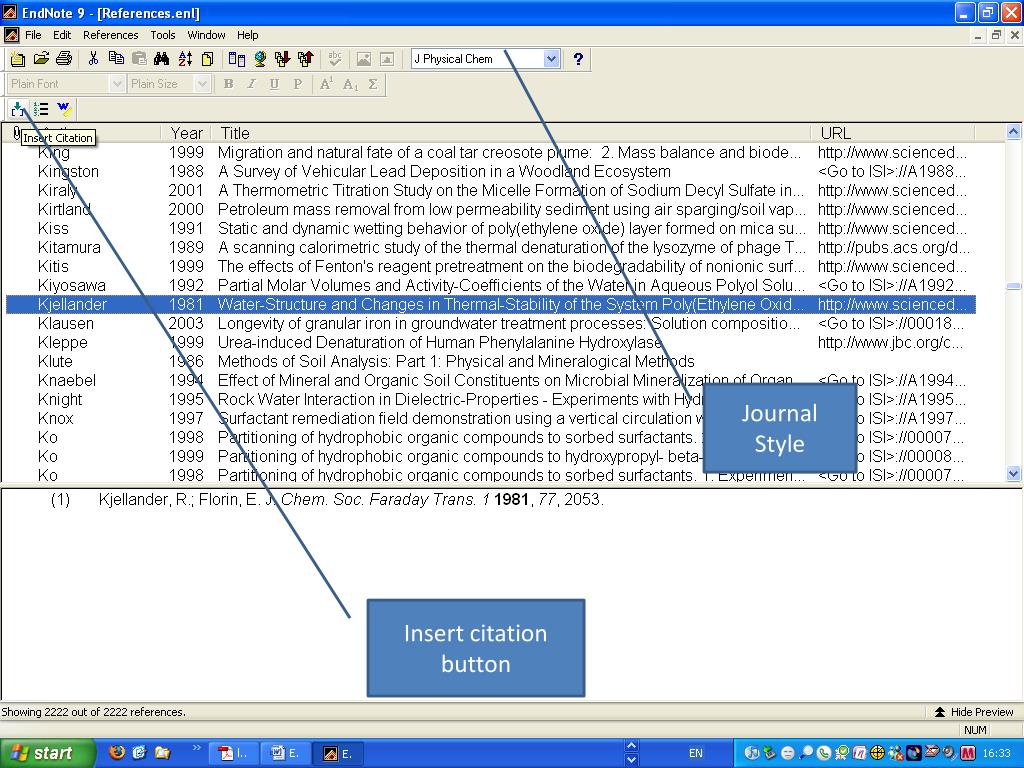Select the Klausen 2003 reference
This screenshot has height=768, width=1024.
click(490, 323)
